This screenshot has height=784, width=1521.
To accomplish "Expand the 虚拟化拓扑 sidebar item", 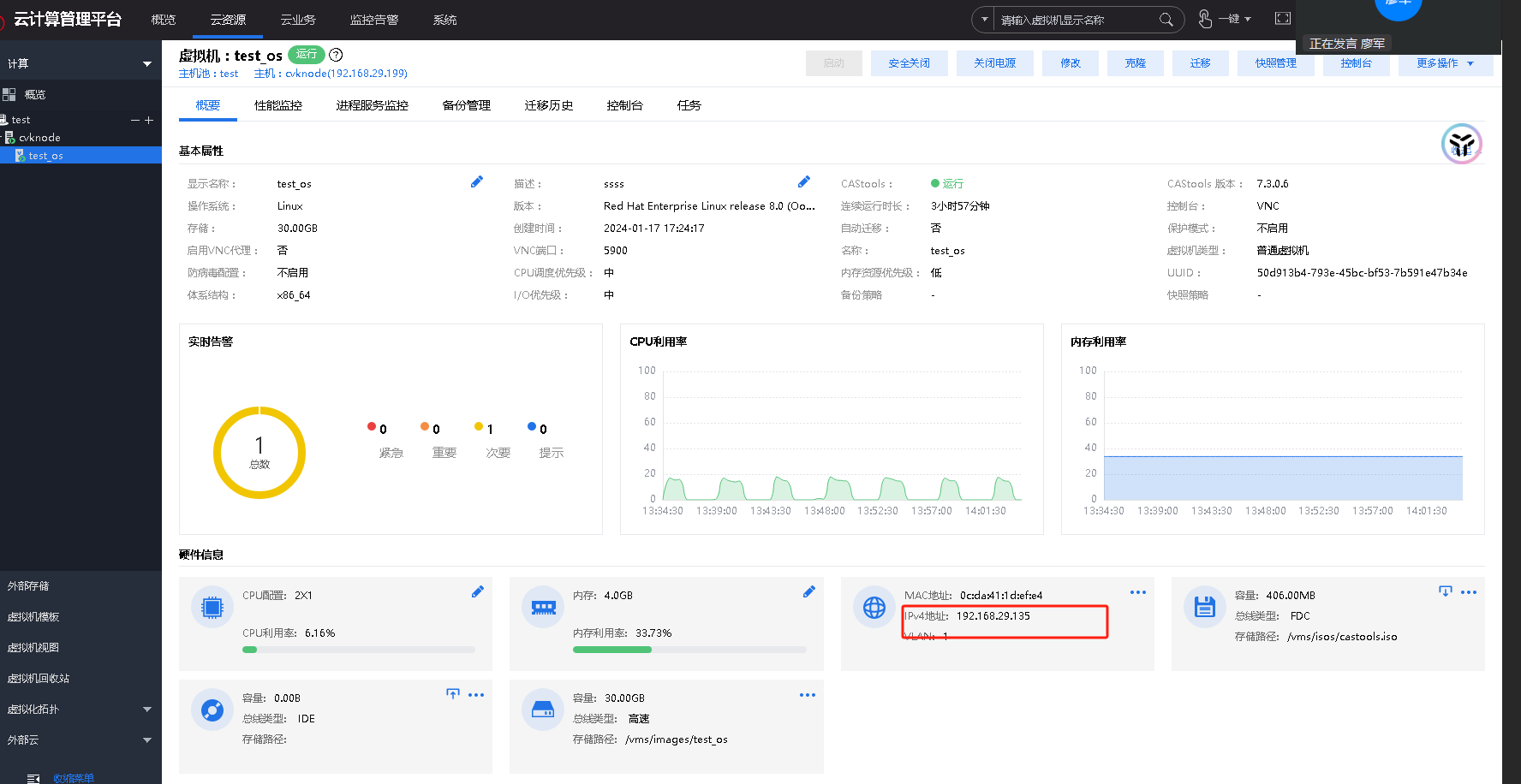I will [x=146, y=710].
